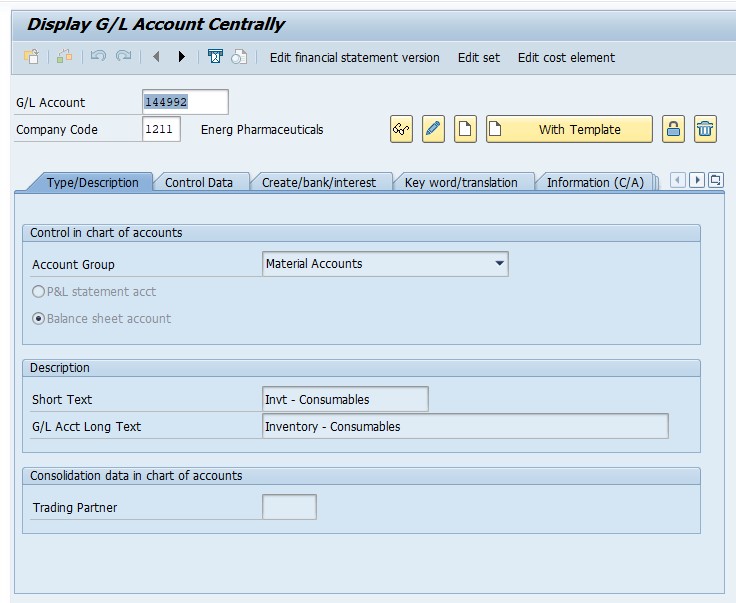Click Short Text field Invt - Consumables

(x=345, y=399)
